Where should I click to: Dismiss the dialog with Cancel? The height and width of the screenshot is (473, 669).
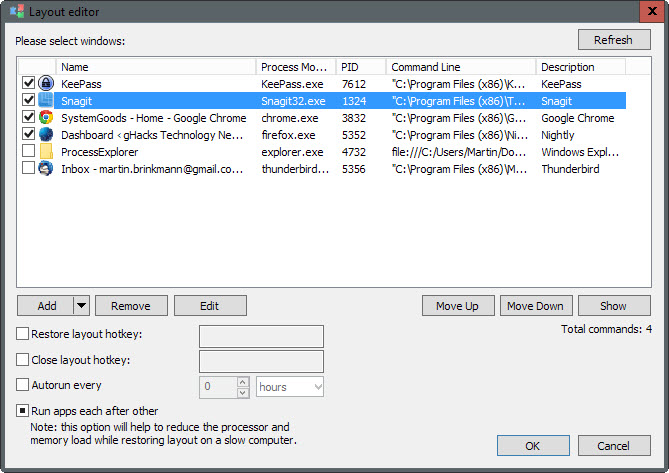click(614, 446)
